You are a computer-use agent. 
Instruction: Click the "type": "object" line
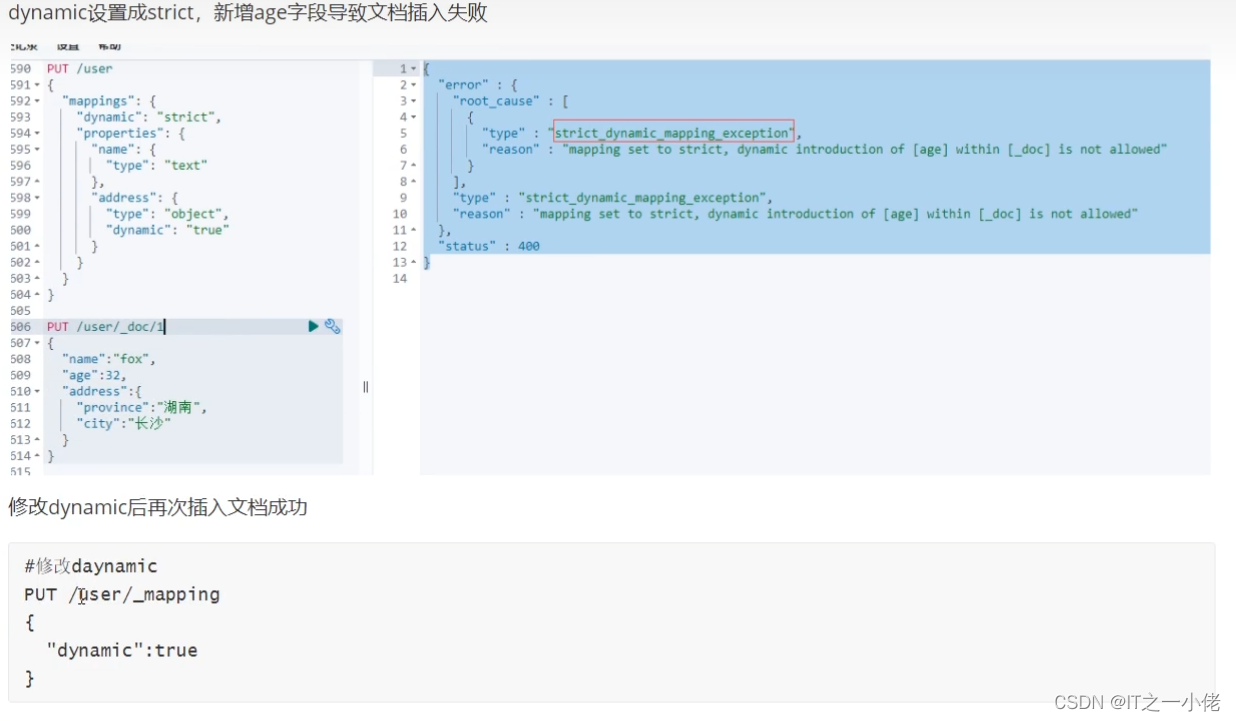tap(168, 214)
